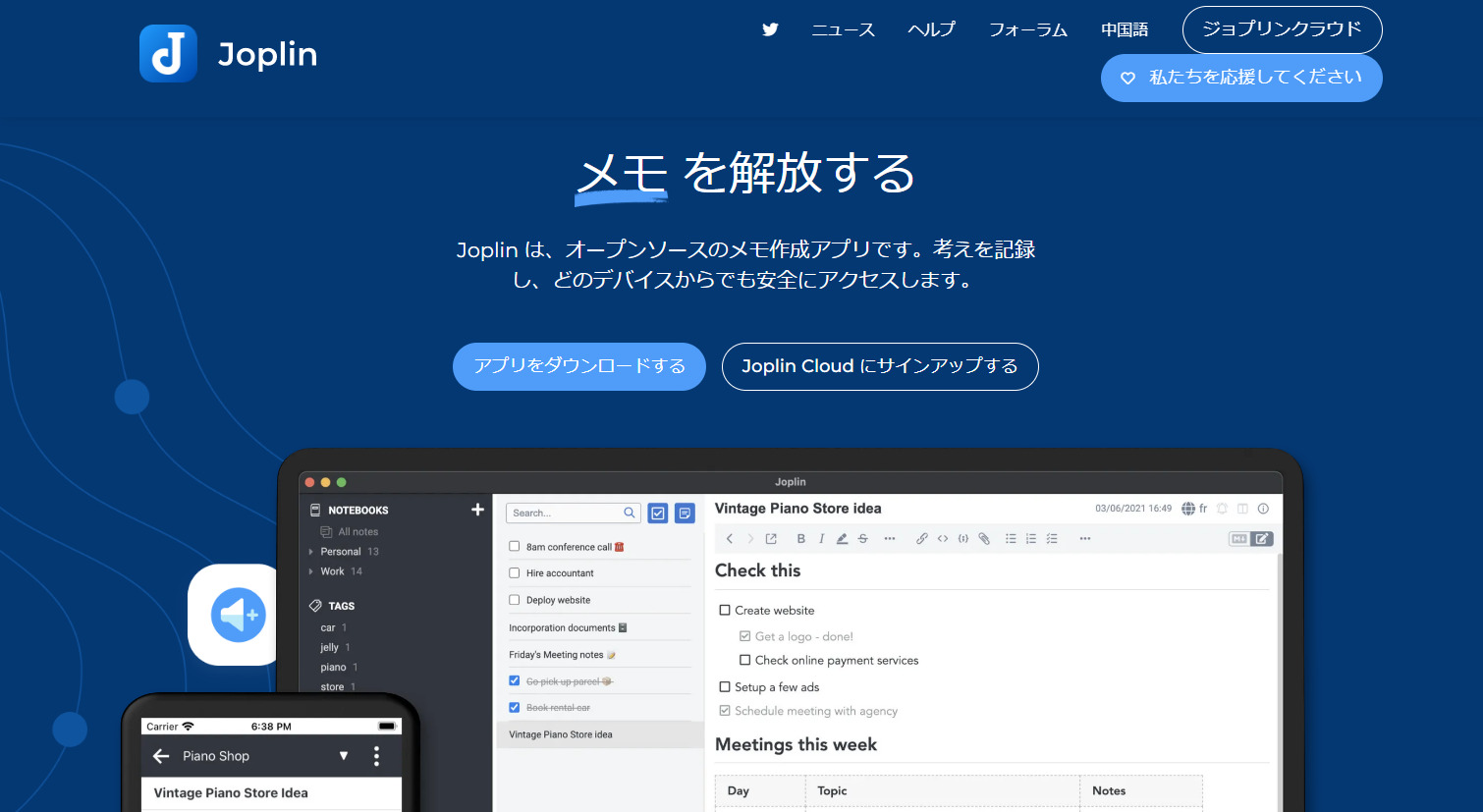Check off the Hire accountant task
The height and width of the screenshot is (812, 1483).
coord(514,572)
